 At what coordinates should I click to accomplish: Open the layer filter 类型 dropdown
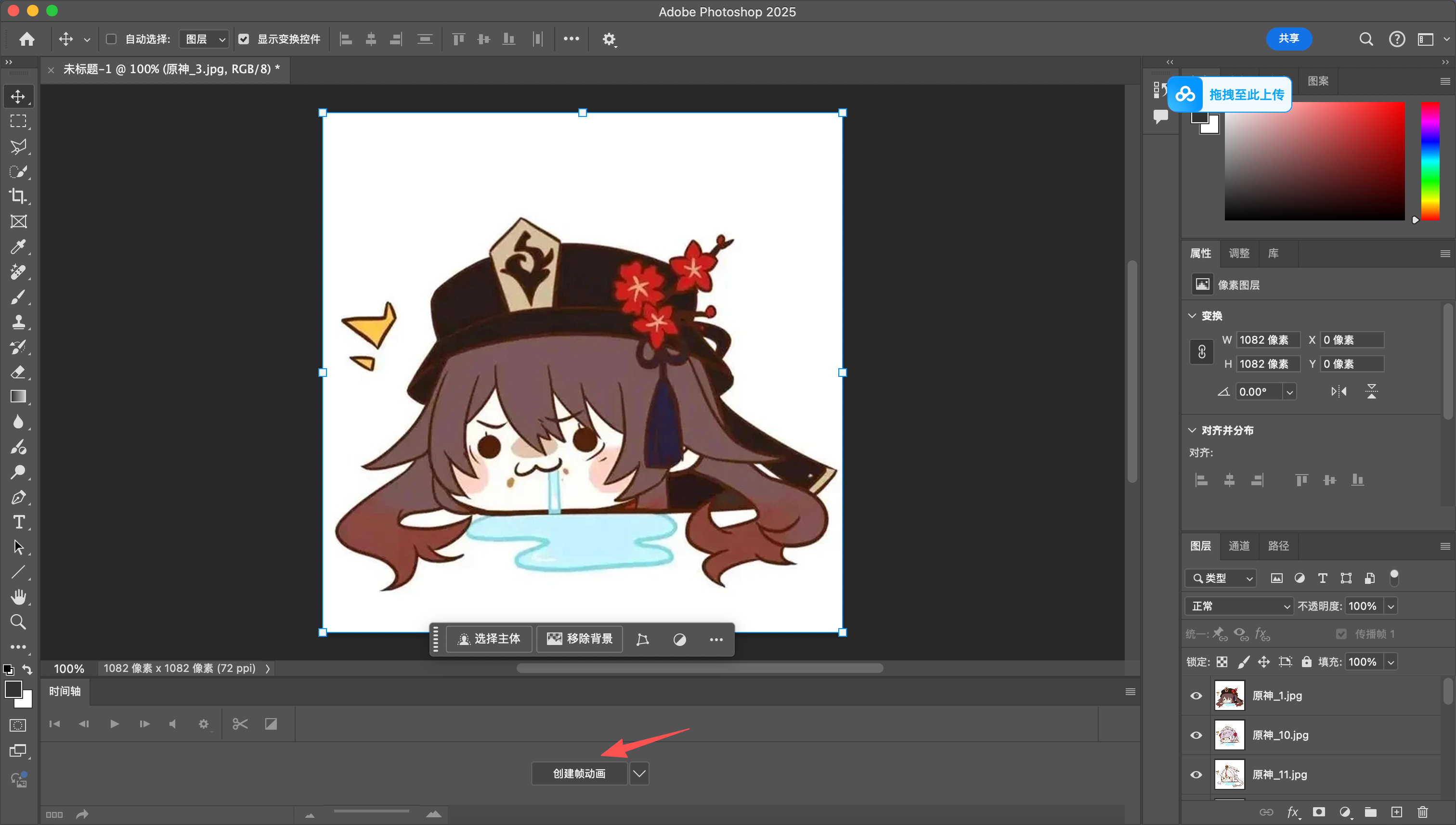click(1221, 578)
